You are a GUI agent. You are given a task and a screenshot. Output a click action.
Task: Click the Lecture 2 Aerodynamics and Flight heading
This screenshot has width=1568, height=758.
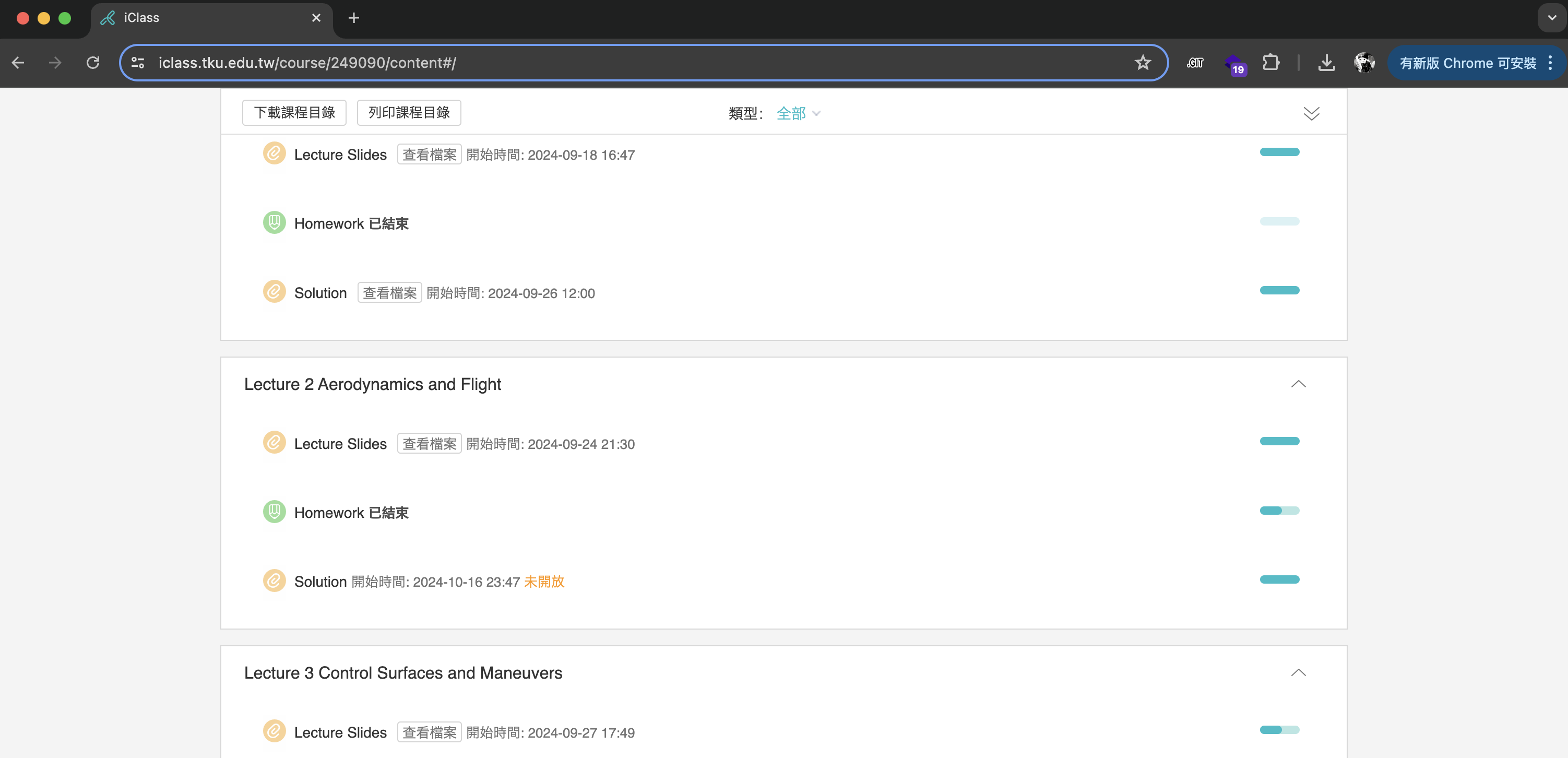click(x=373, y=384)
